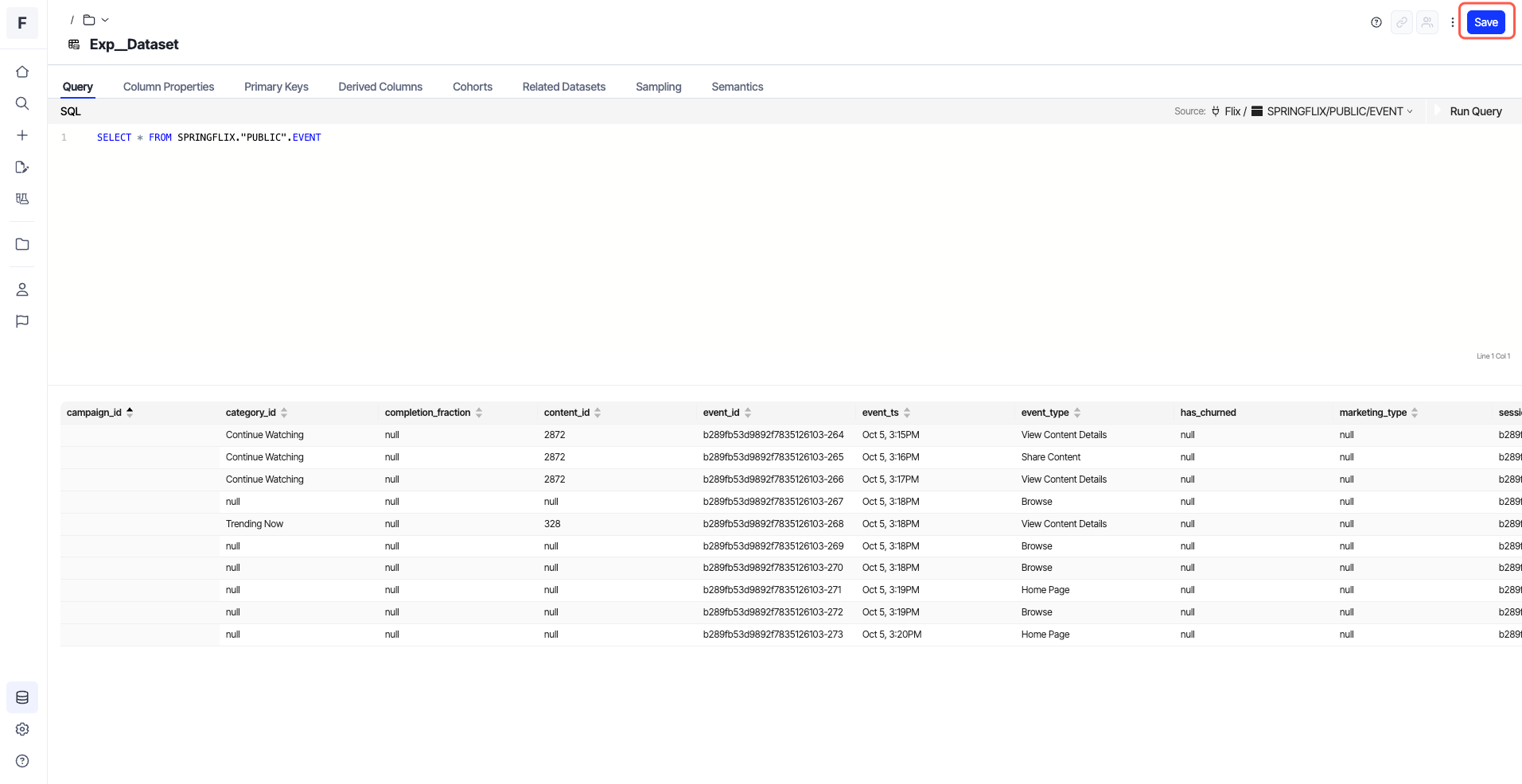
Task: Toggle sorting on the event_type column
Action: [x=1077, y=412]
